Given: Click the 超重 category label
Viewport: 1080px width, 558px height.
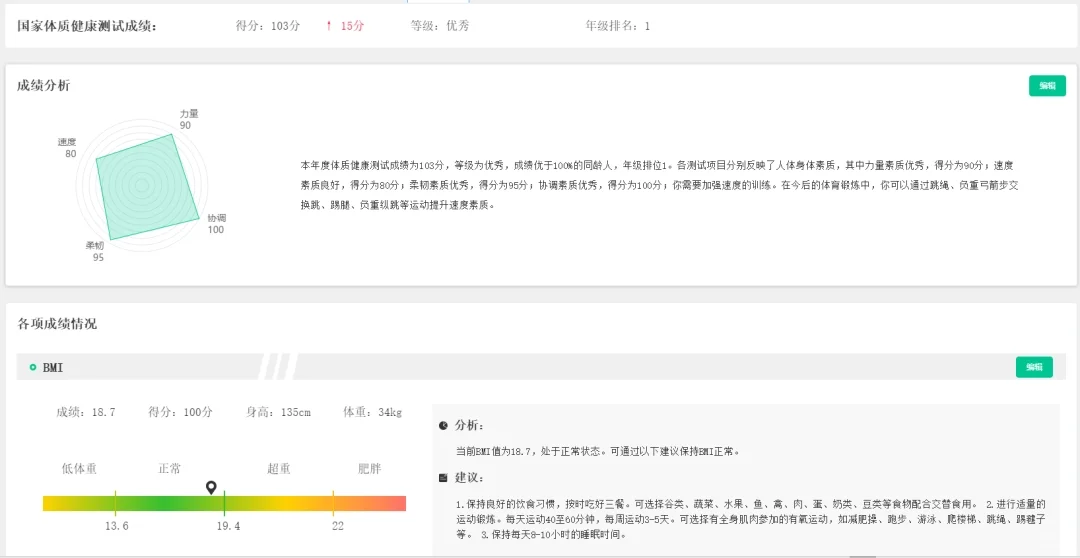Looking at the screenshot, I should (279, 469).
